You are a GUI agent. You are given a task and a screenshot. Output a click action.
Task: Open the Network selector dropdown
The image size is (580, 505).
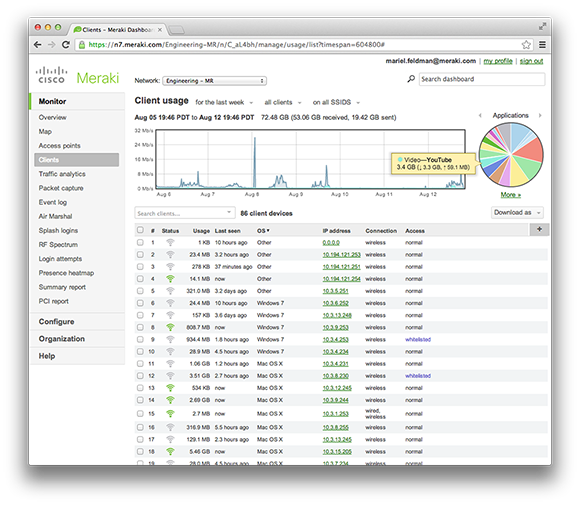coord(215,81)
